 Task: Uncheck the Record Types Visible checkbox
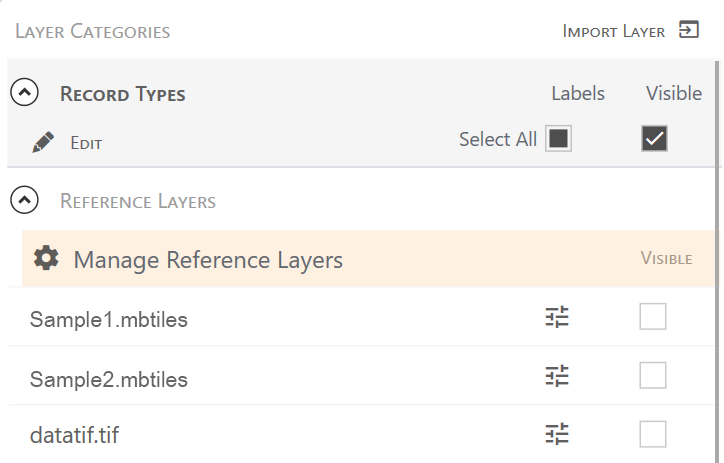654,139
